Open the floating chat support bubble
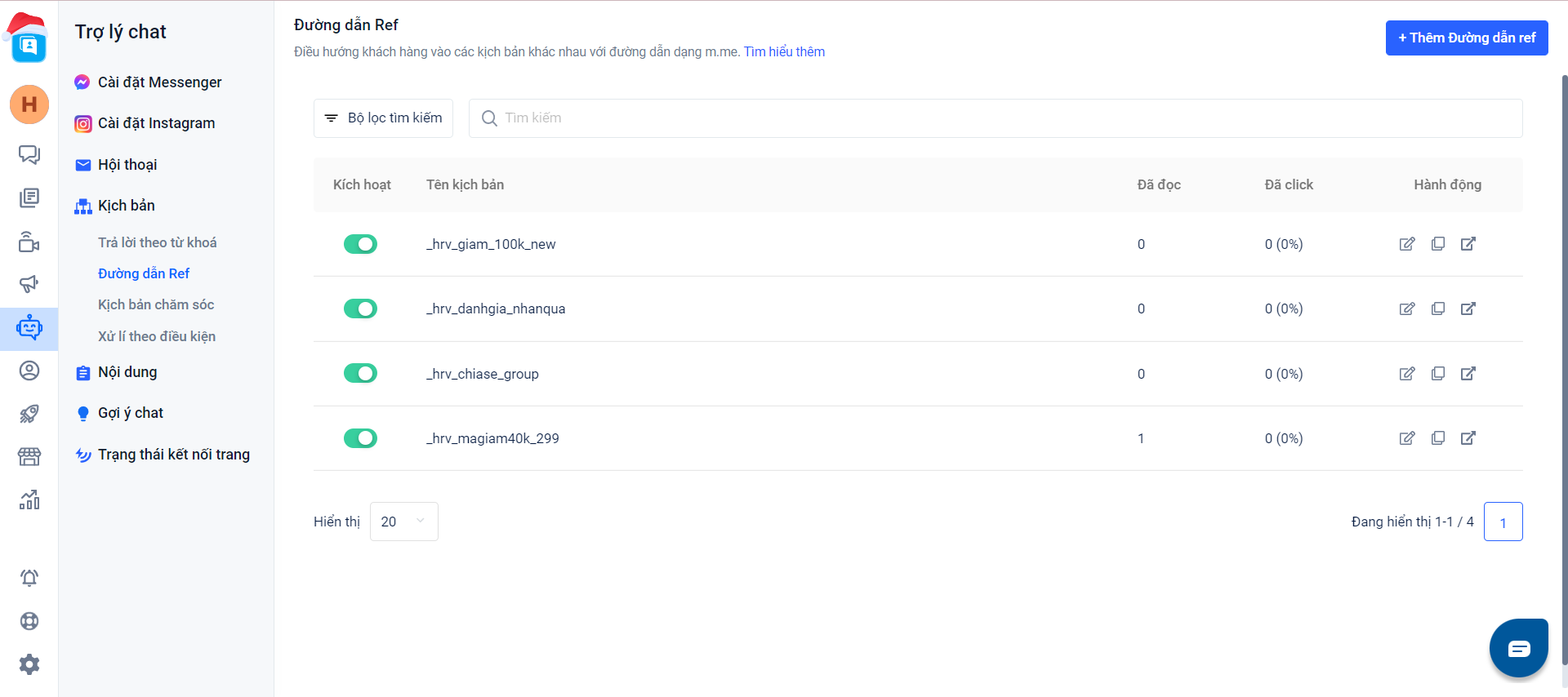 [1519, 649]
